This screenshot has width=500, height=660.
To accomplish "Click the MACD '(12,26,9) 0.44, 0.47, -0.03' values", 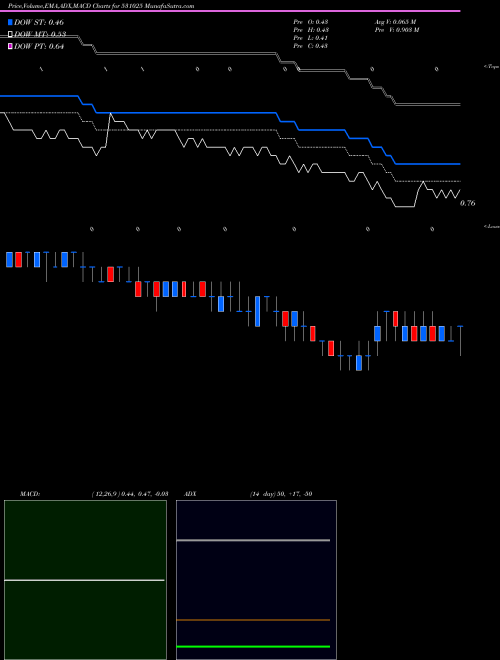I will [130, 494].
